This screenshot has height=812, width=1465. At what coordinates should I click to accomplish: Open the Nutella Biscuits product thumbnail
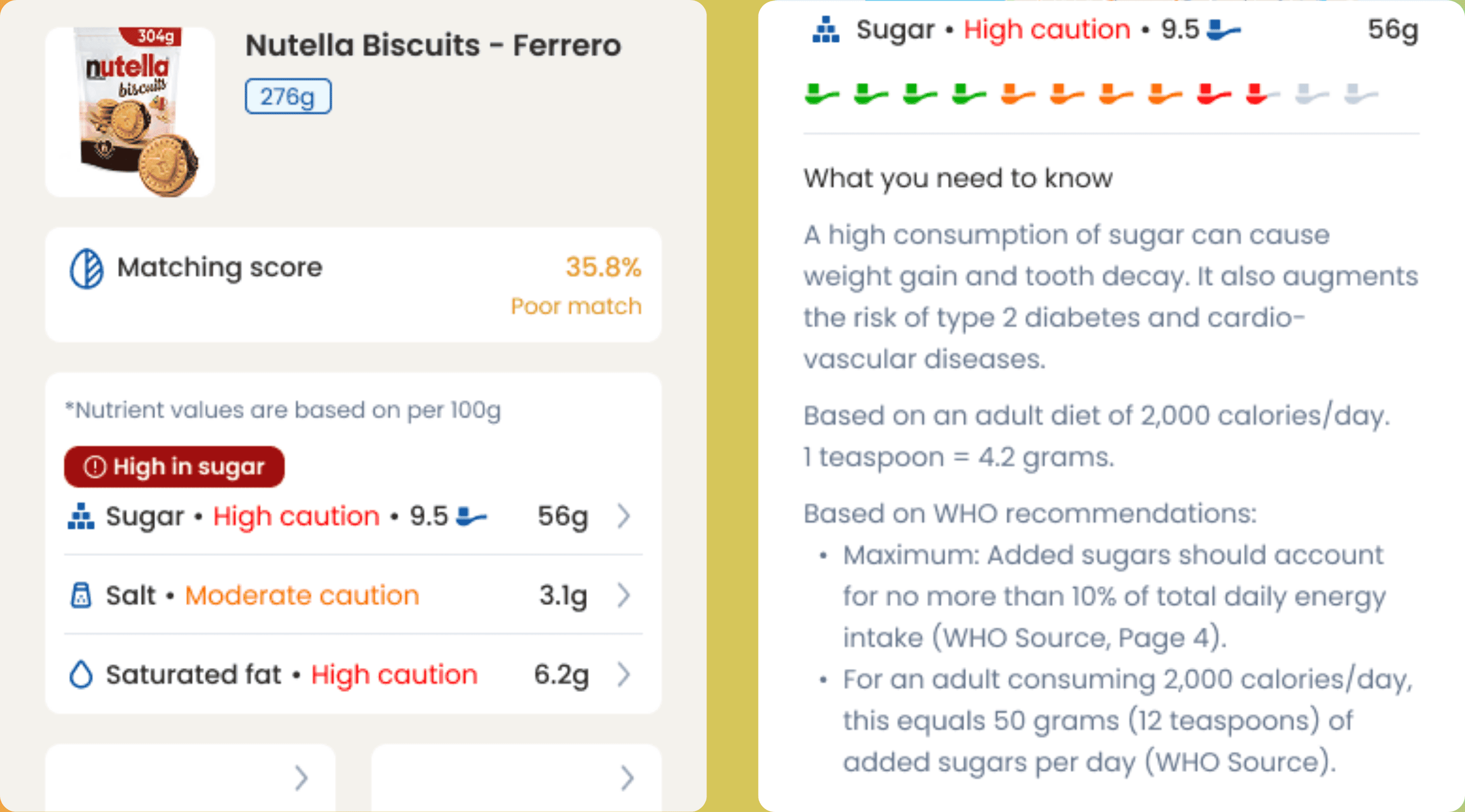pyautogui.click(x=130, y=112)
